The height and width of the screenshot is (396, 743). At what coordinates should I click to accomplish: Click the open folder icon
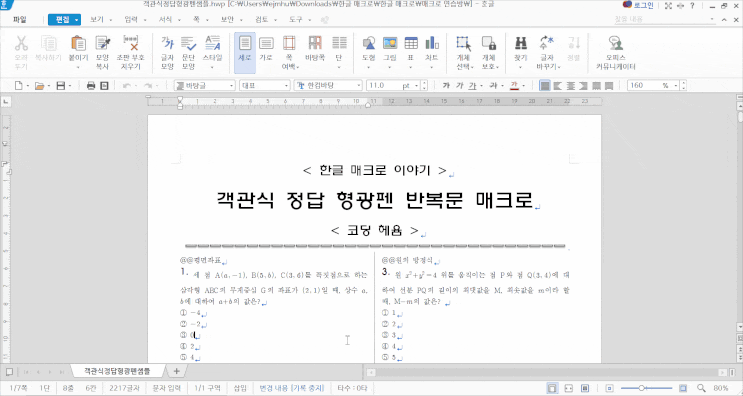pyautogui.click(x=39, y=86)
